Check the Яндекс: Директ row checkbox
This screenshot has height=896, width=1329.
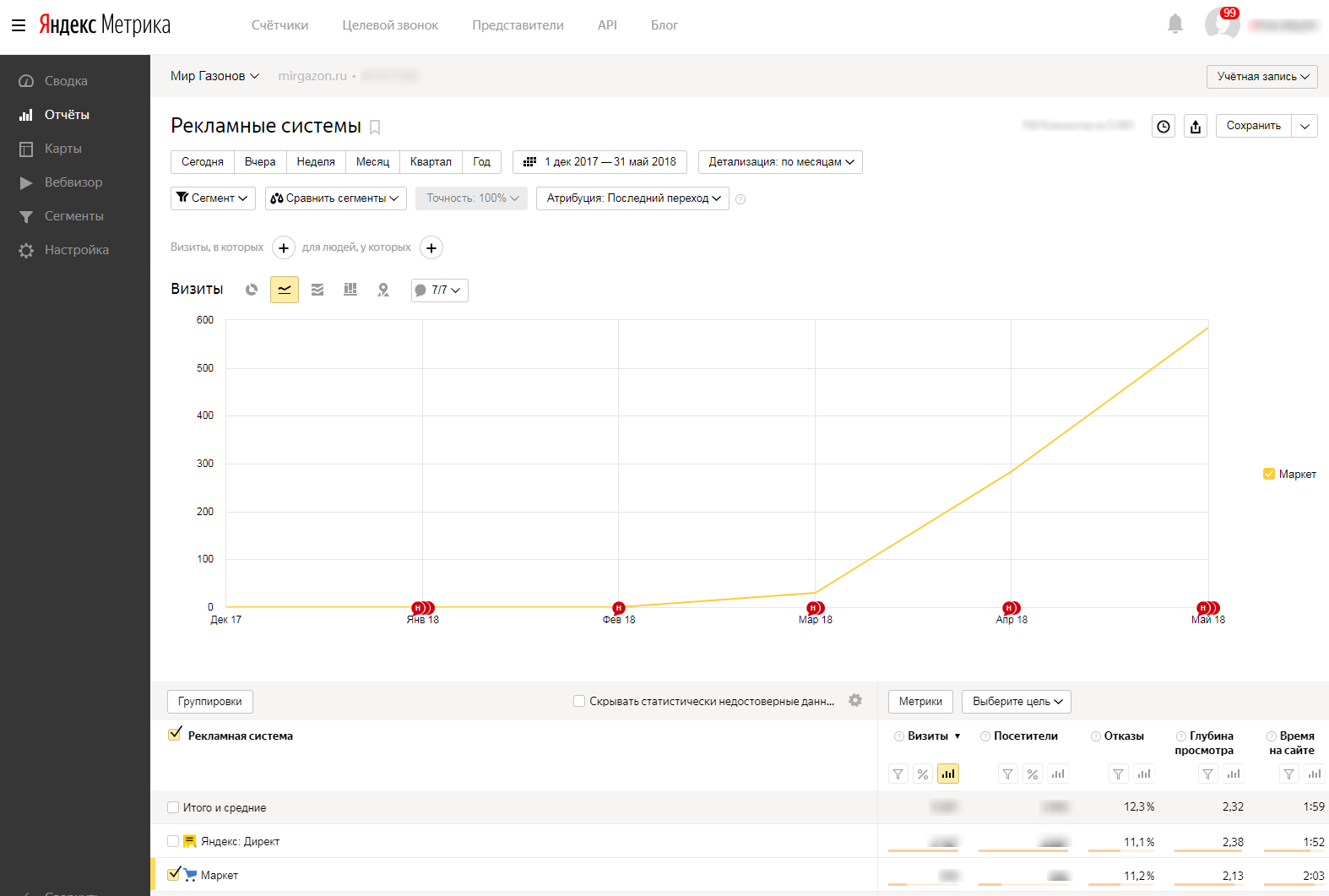tap(173, 841)
